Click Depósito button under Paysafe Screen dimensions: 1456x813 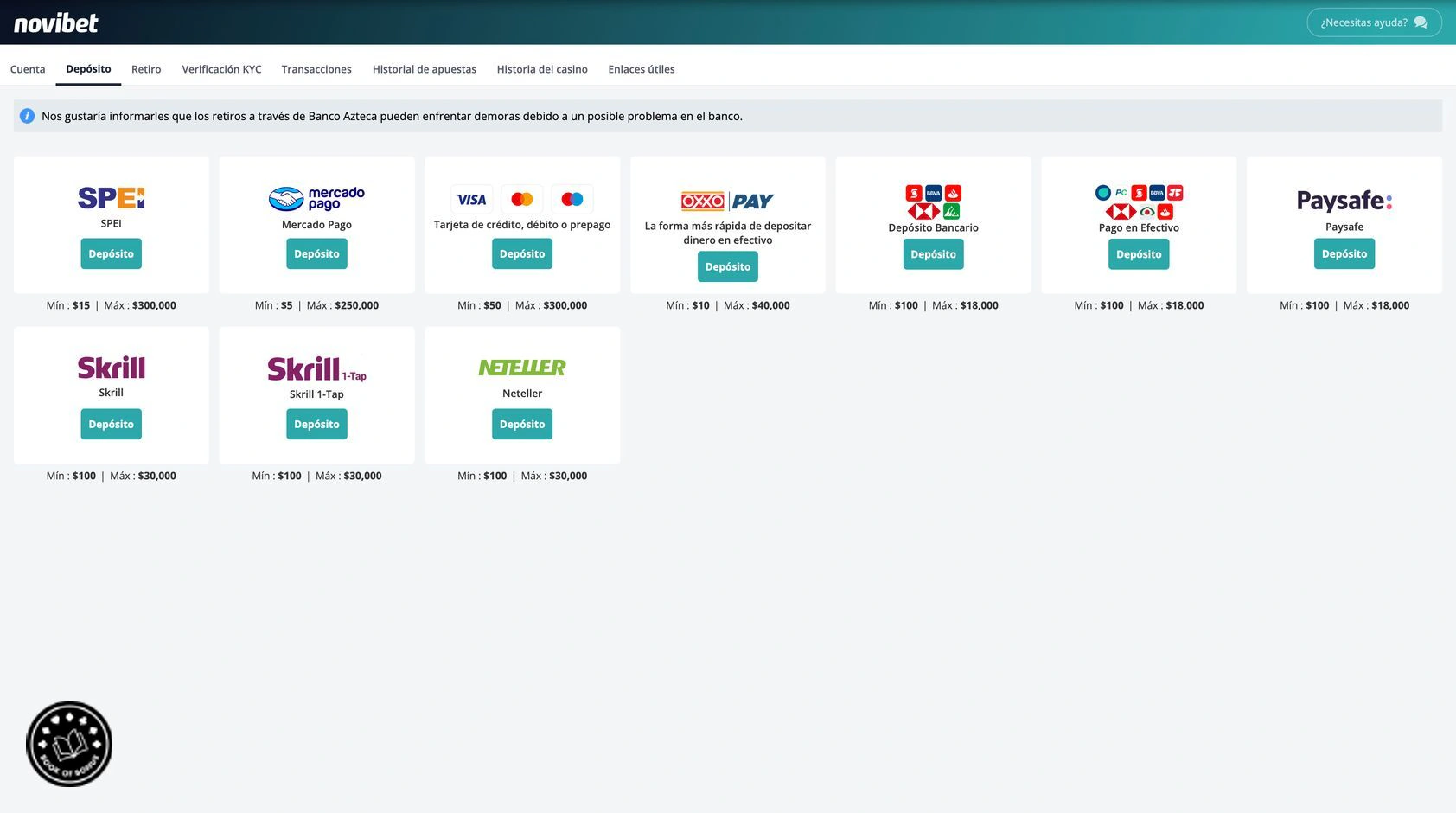1344,254
